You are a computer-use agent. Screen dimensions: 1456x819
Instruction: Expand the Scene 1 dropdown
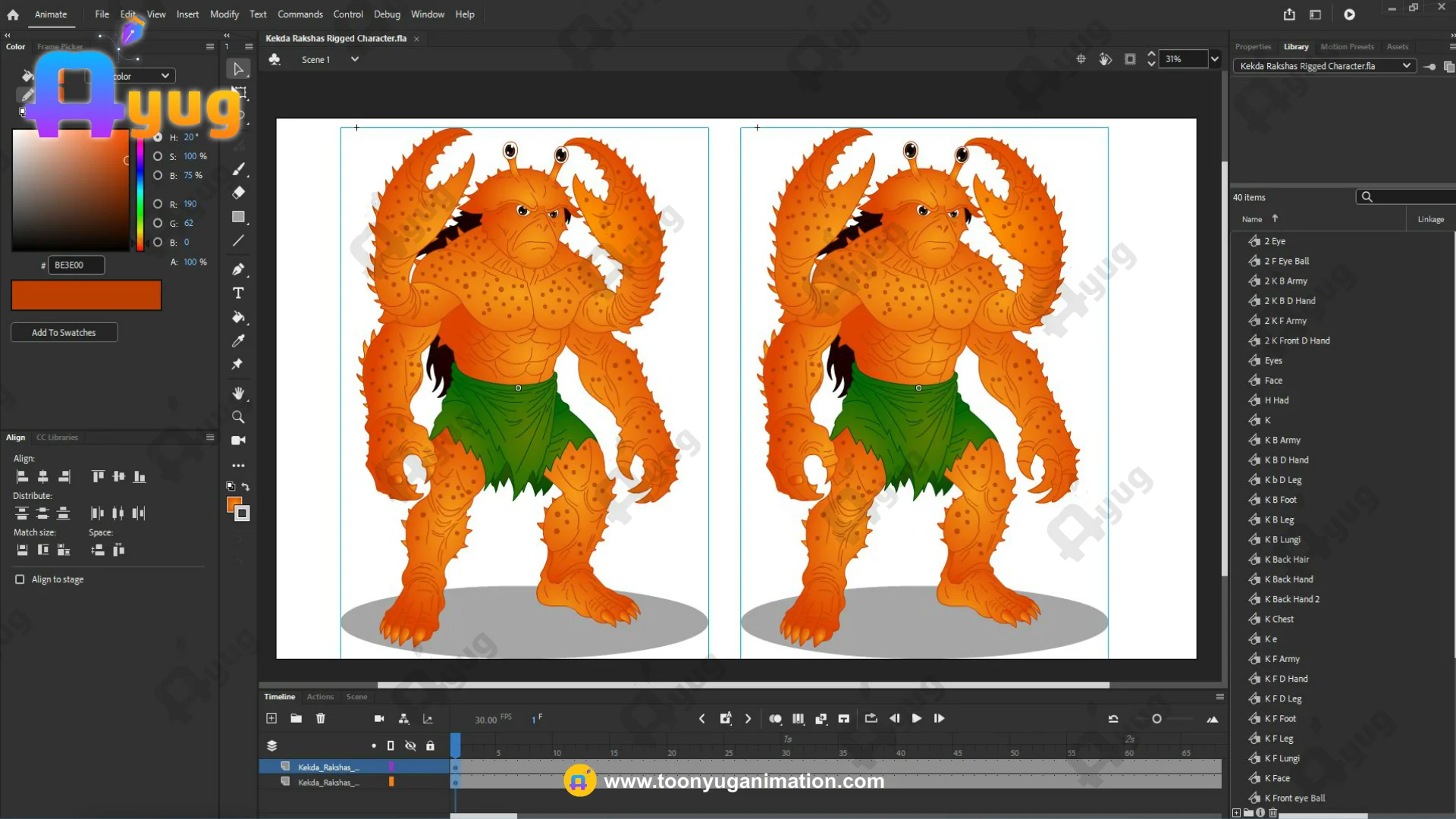[354, 59]
